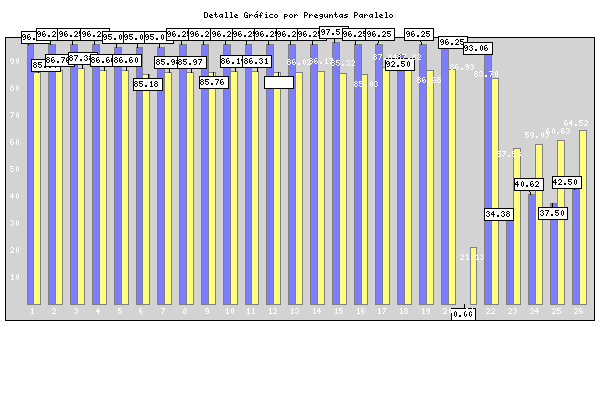The height and width of the screenshot is (400, 600).
Task: Click the yellow bar for question 26
Action: [x=583, y=217]
